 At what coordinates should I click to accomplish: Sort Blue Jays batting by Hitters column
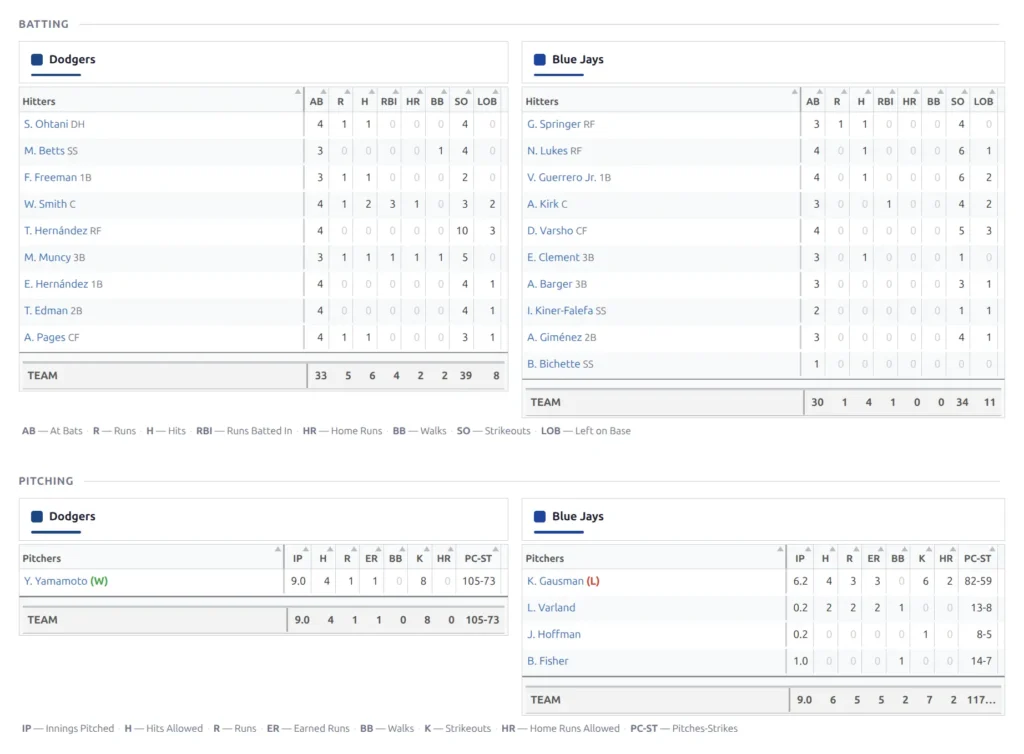coord(662,101)
